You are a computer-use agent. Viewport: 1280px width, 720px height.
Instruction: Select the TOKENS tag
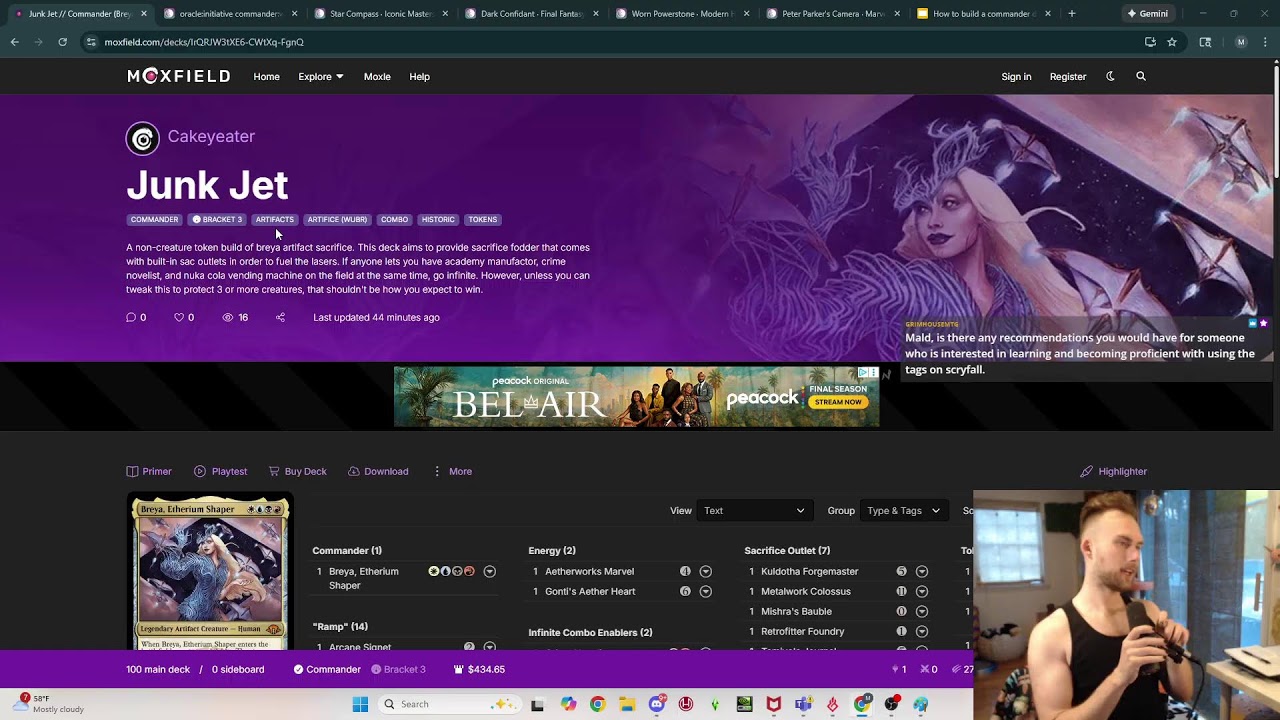(483, 219)
